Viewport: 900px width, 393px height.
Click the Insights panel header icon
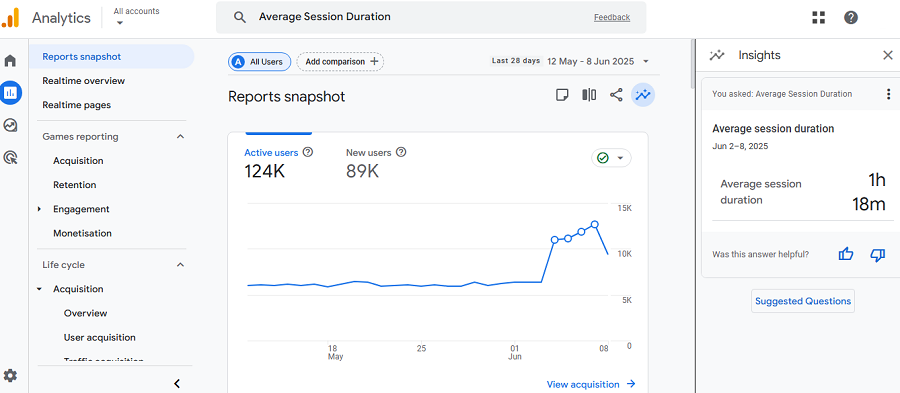[x=716, y=55]
